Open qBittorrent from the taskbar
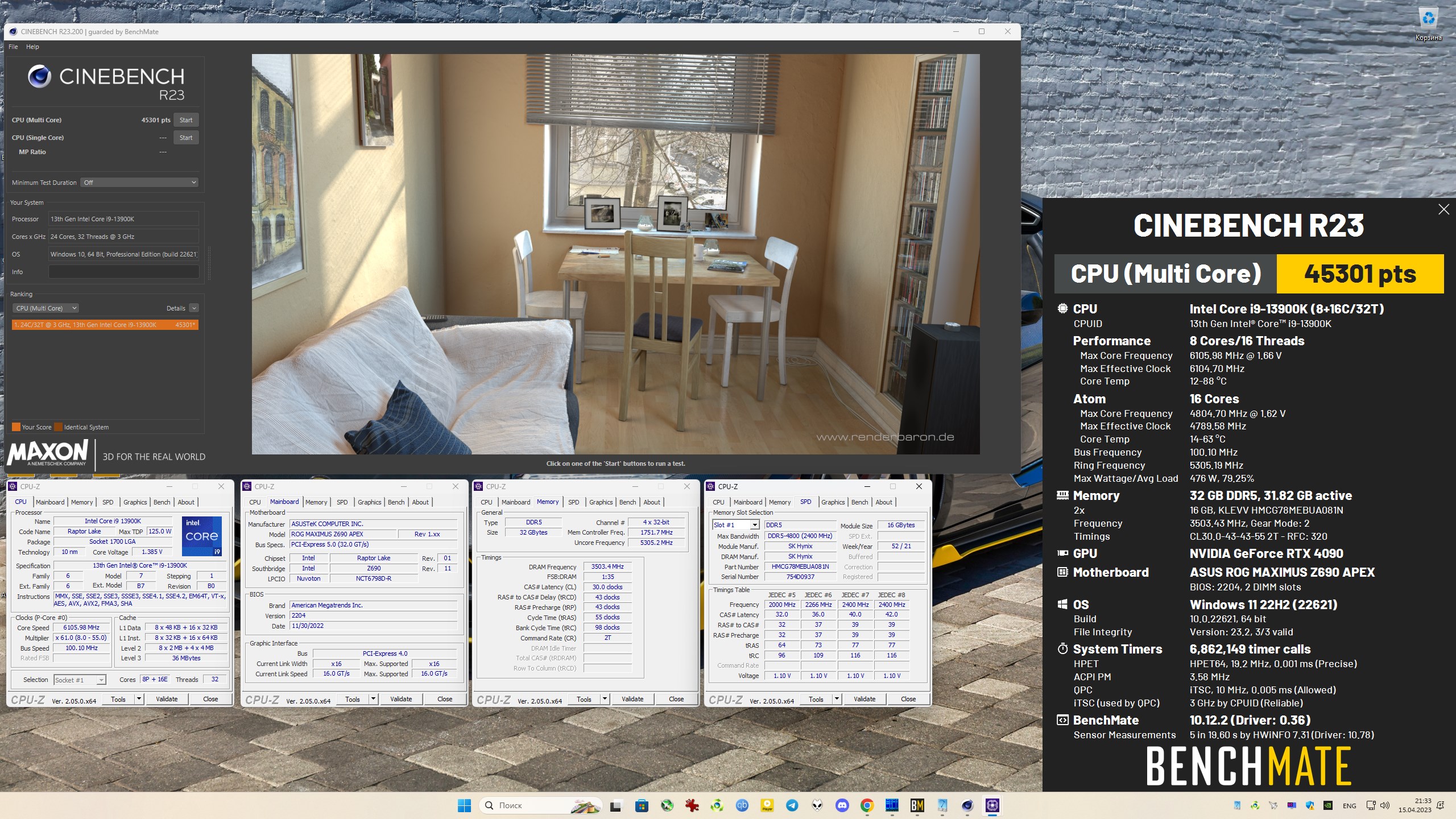 click(742, 805)
